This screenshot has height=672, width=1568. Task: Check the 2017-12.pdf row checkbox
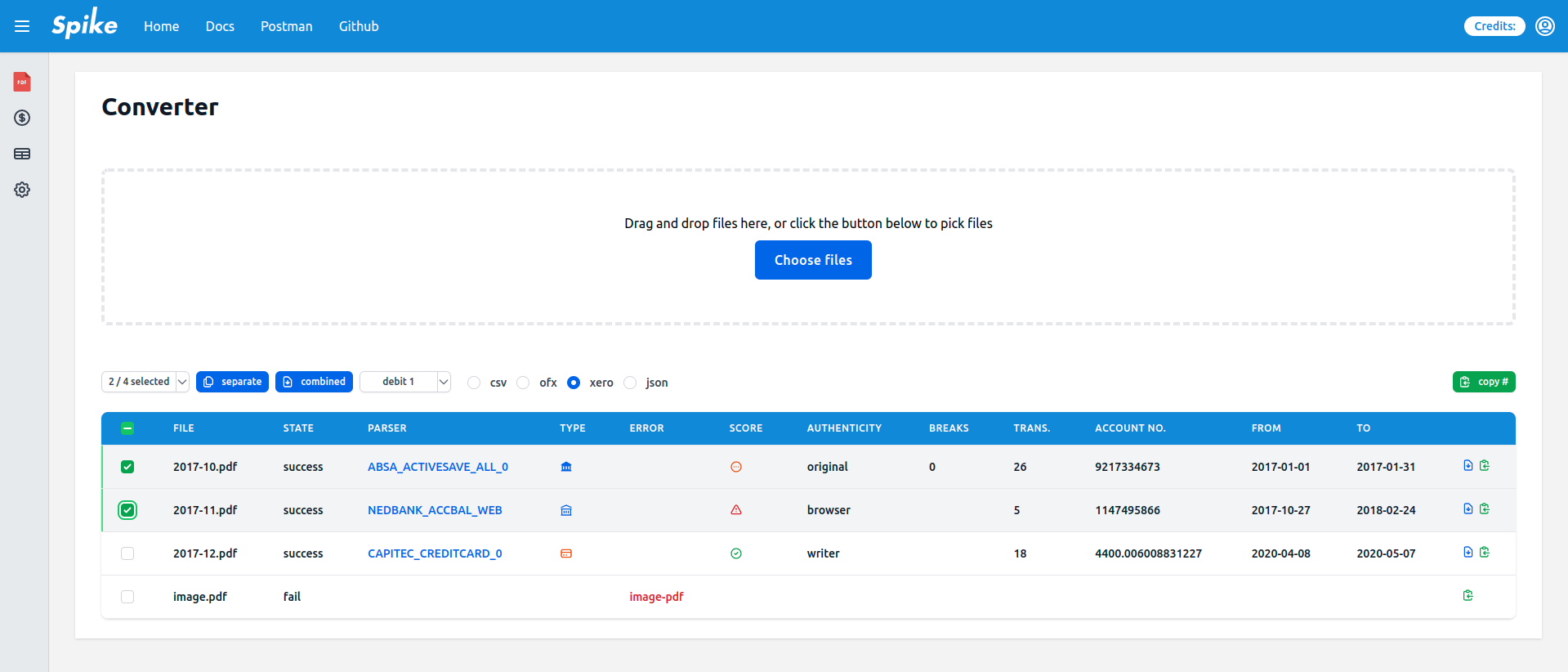tap(127, 553)
